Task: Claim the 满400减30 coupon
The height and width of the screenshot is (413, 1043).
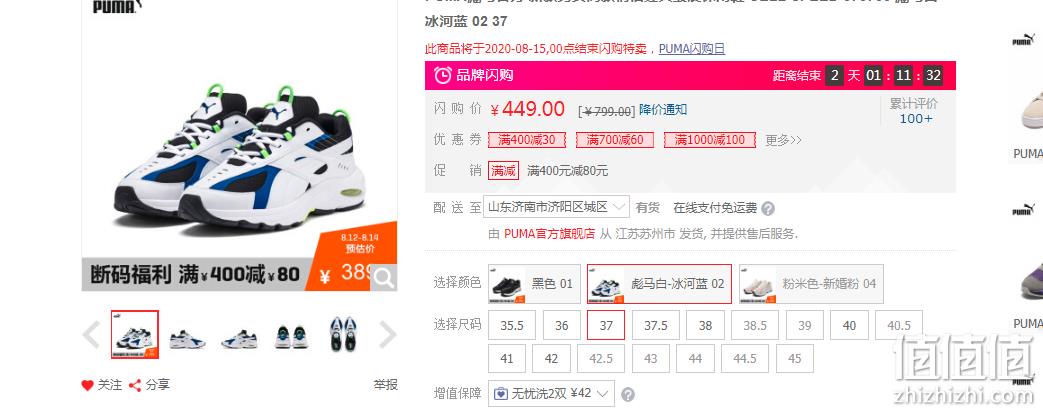Action: point(527,140)
